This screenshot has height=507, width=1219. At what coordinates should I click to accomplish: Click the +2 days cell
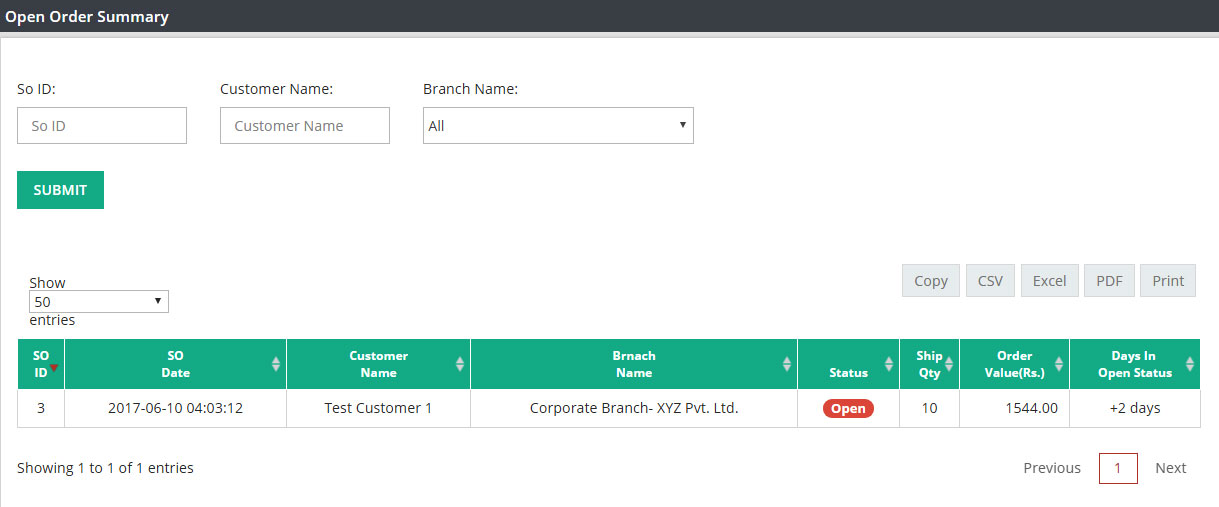pyautogui.click(x=1135, y=408)
